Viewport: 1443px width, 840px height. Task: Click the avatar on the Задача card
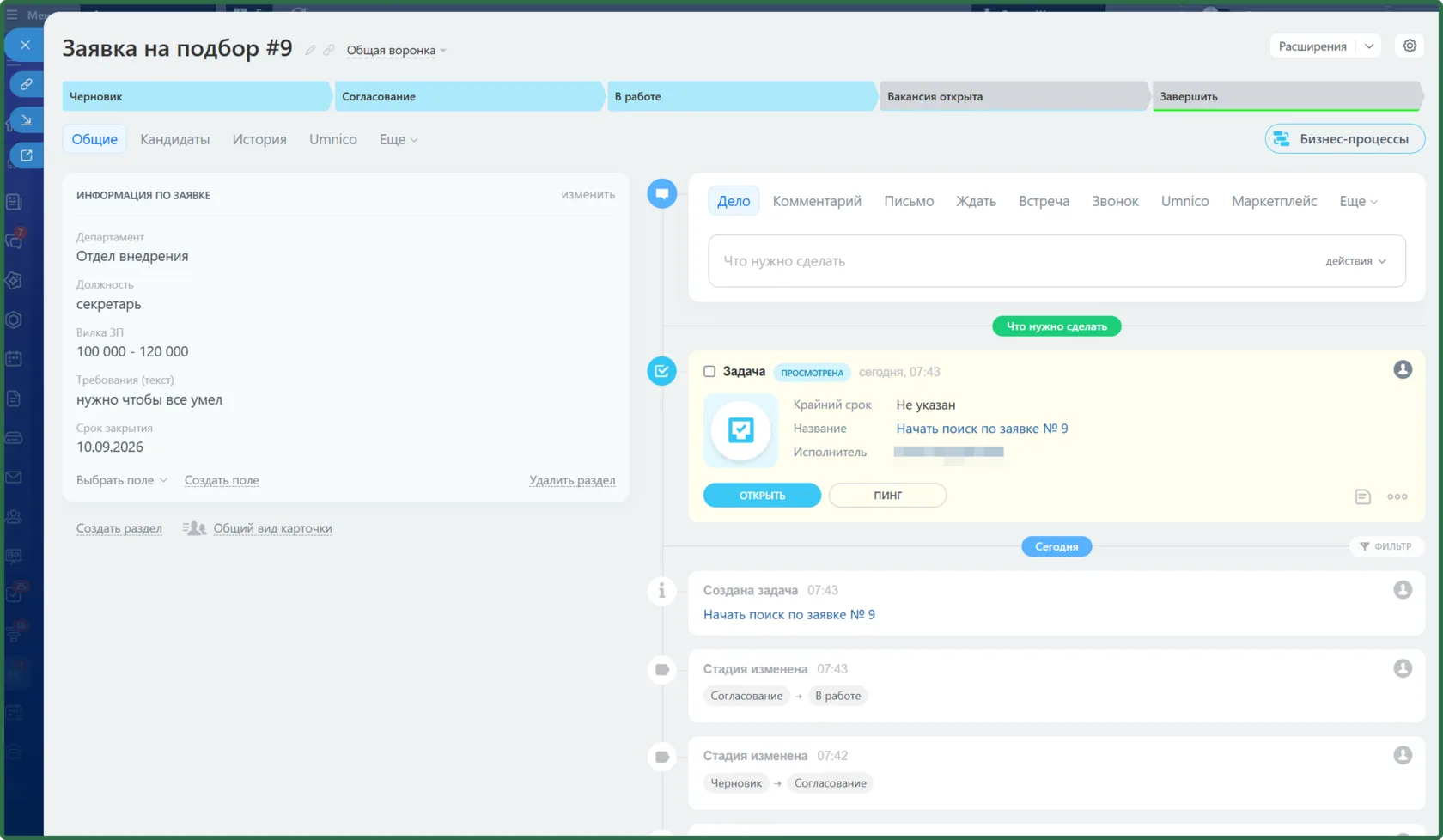point(1403,369)
